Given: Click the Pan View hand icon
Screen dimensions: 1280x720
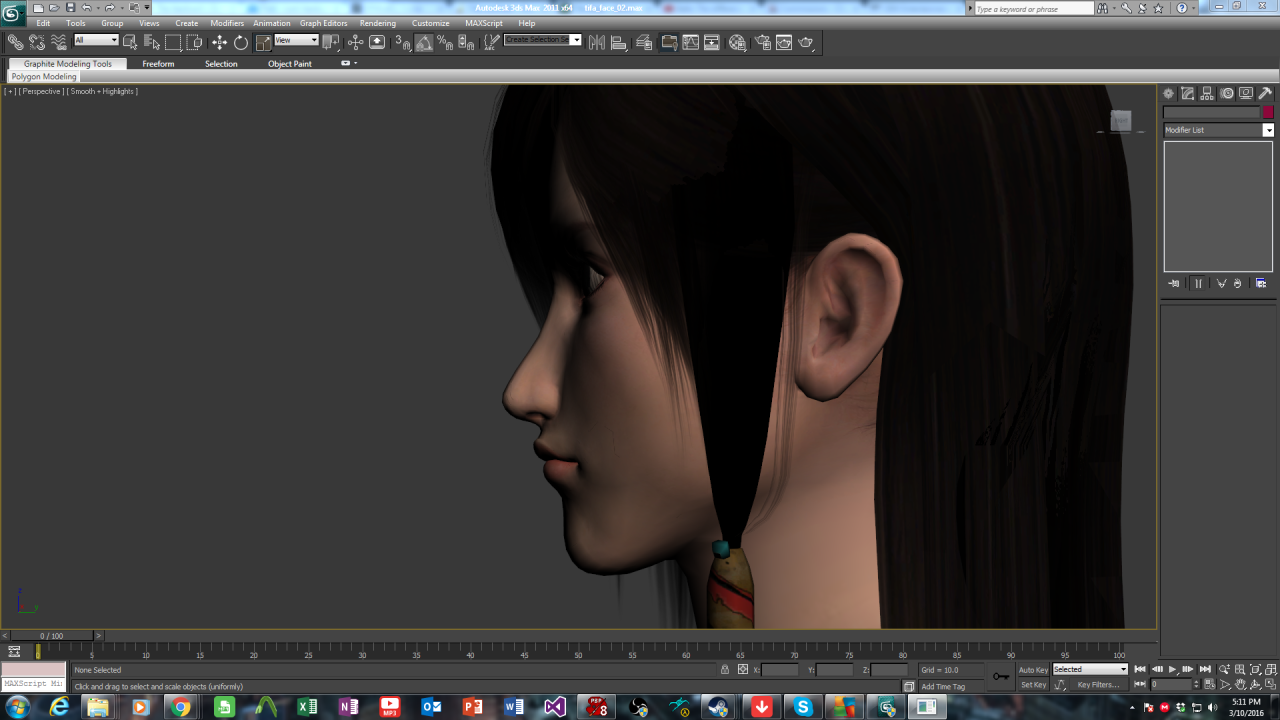Looking at the screenshot, I should [x=1240, y=685].
